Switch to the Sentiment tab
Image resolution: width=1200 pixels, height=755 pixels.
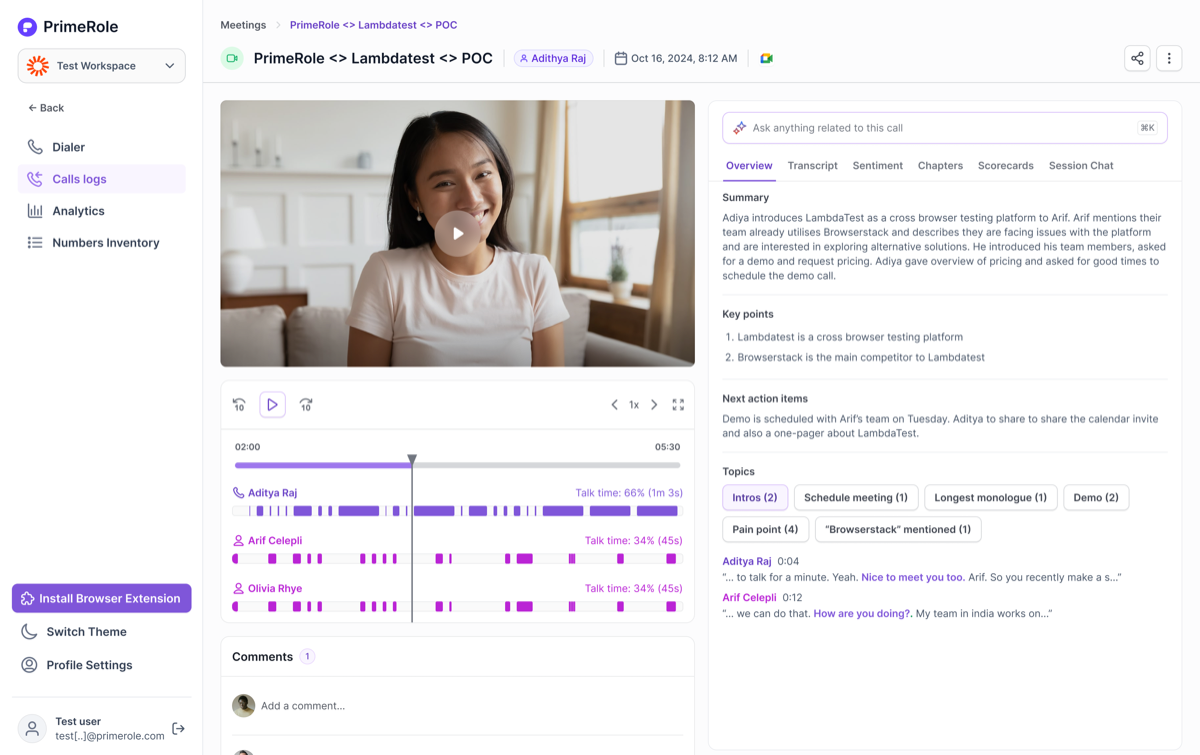click(878, 166)
